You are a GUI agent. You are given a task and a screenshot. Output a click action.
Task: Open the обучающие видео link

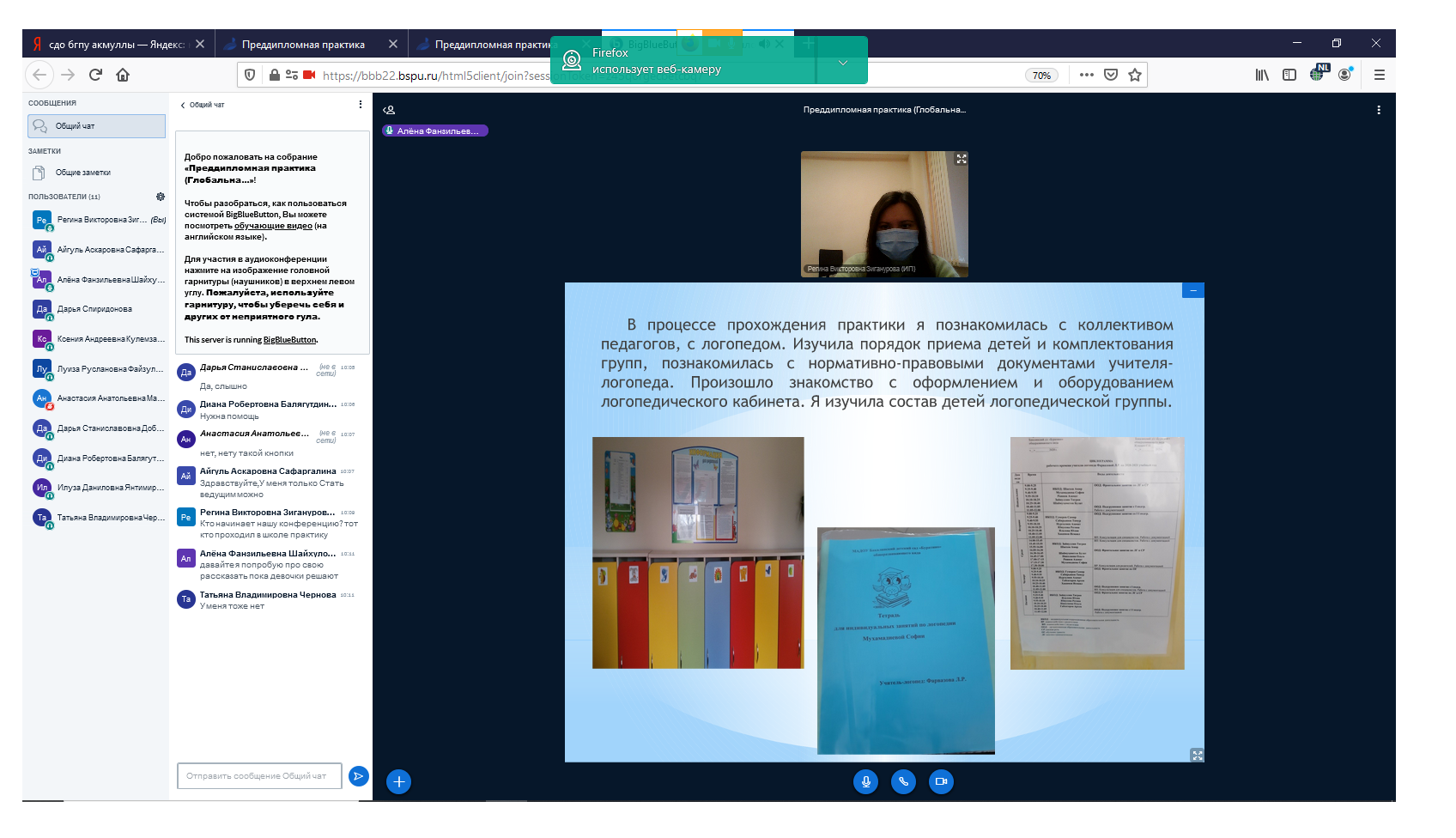click(x=273, y=226)
